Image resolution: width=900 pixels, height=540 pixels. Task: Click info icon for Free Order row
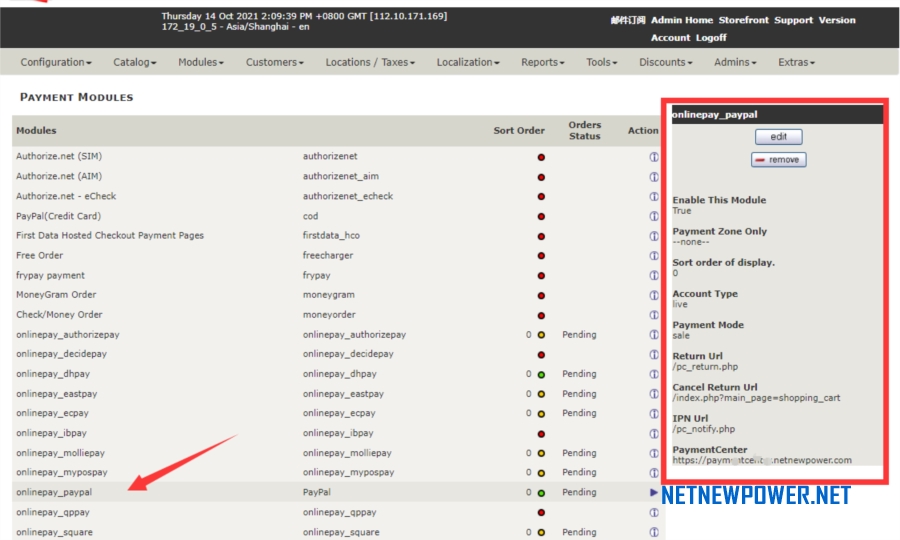click(654, 255)
